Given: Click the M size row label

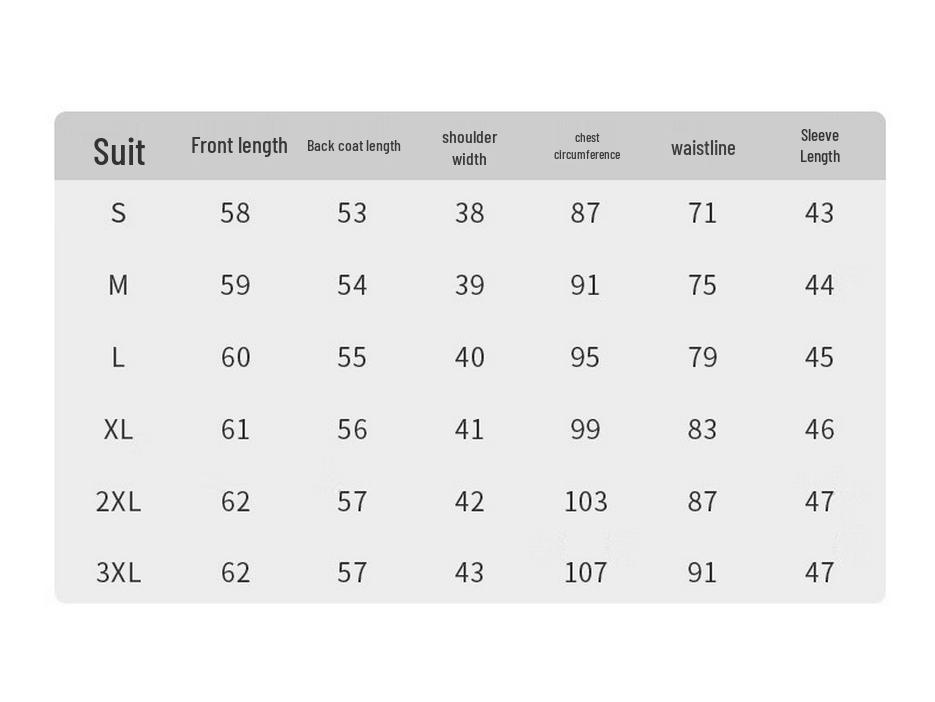Looking at the screenshot, I should coord(118,285).
